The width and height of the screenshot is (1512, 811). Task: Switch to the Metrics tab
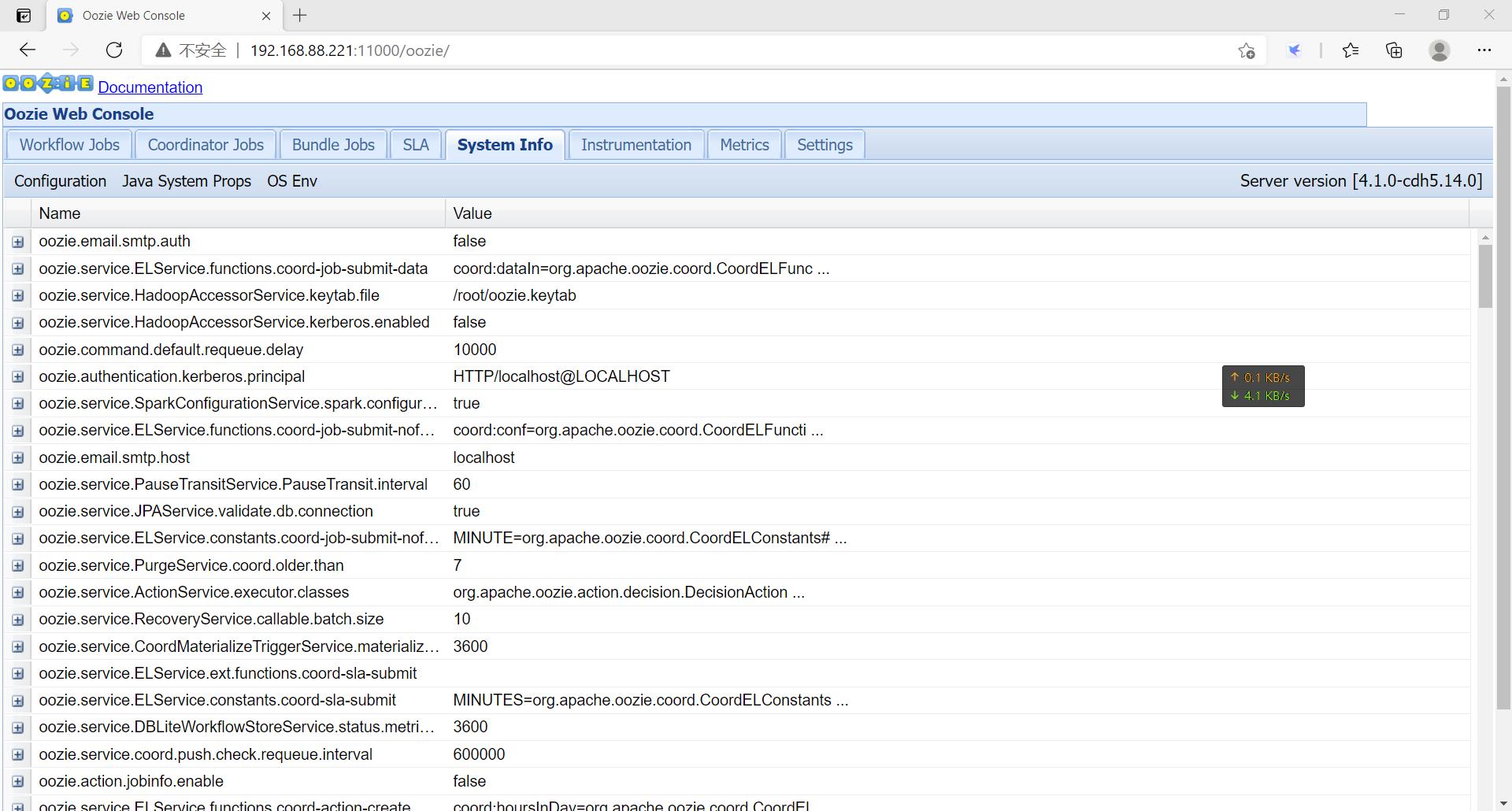[x=744, y=145]
